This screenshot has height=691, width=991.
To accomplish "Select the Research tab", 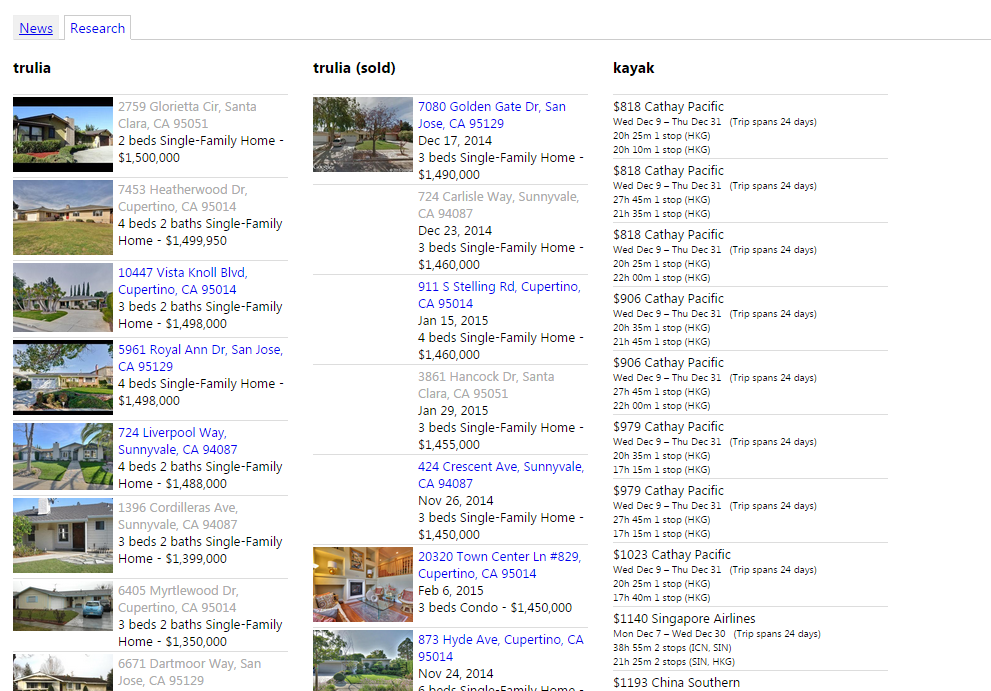I will (97, 28).
